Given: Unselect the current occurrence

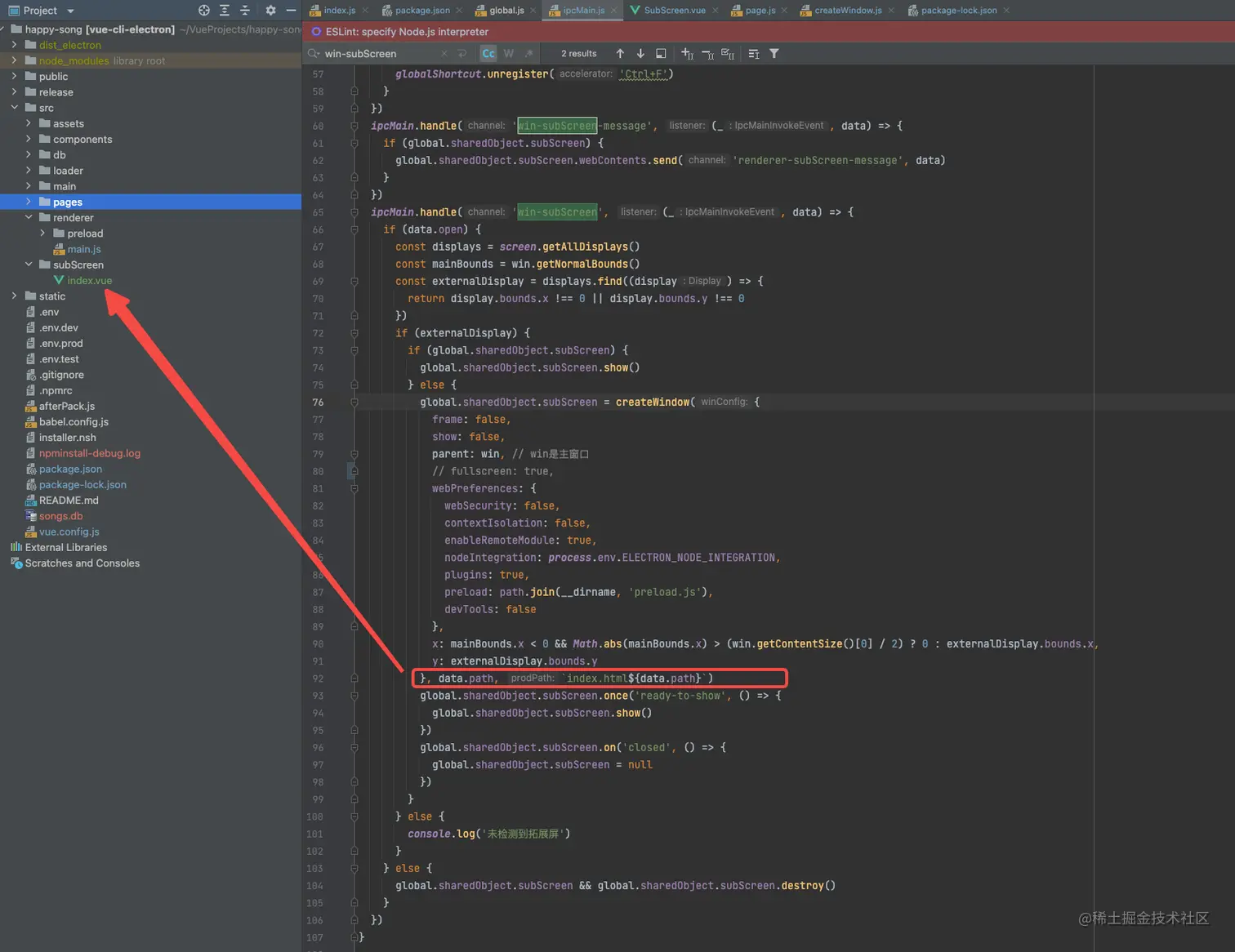Looking at the screenshot, I should [707, 54].
